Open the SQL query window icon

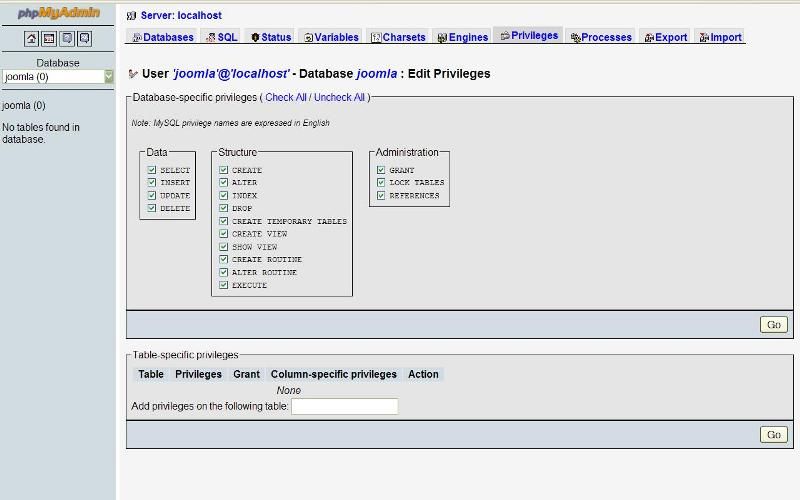pyautogui.click(x=49, y=38)
